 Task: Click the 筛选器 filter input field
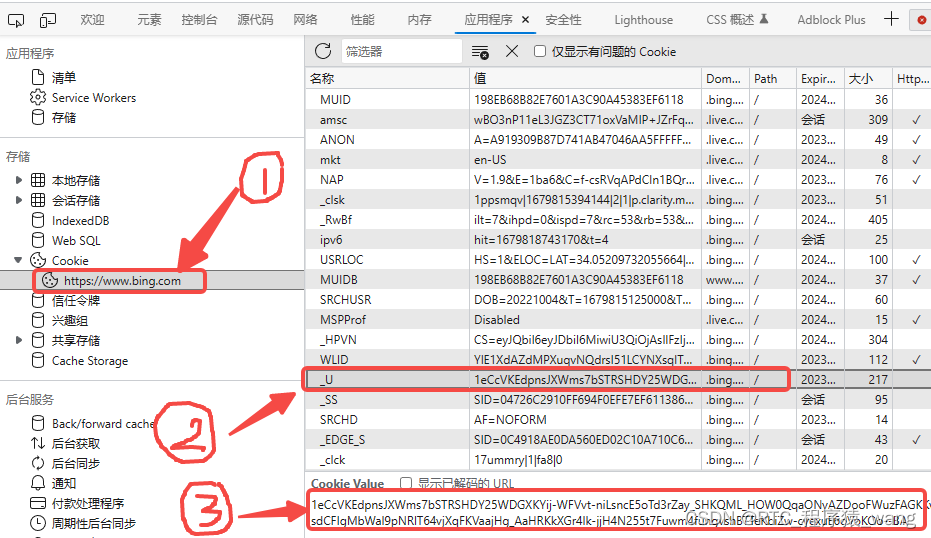pos(400,52)
